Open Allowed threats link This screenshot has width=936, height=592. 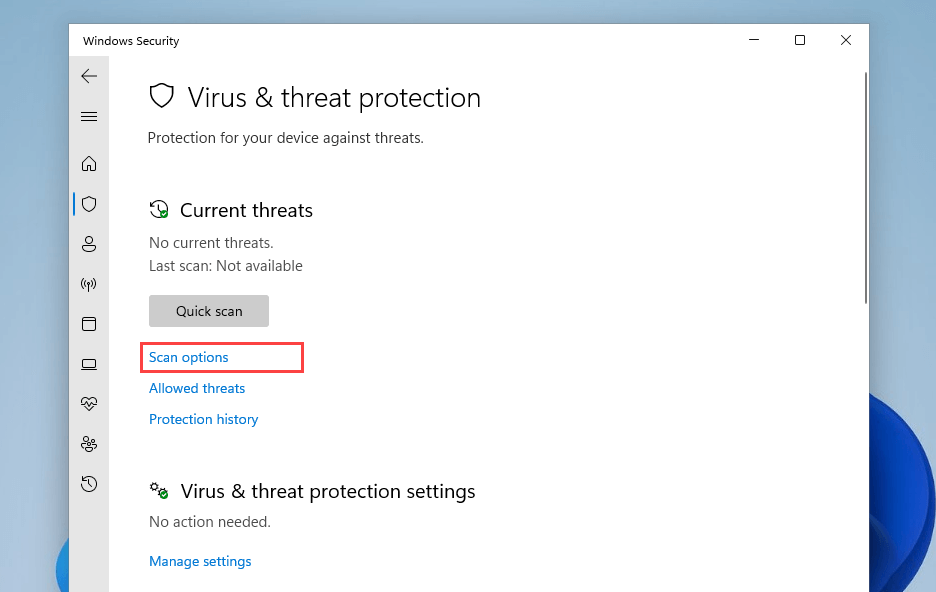point(197,388)
